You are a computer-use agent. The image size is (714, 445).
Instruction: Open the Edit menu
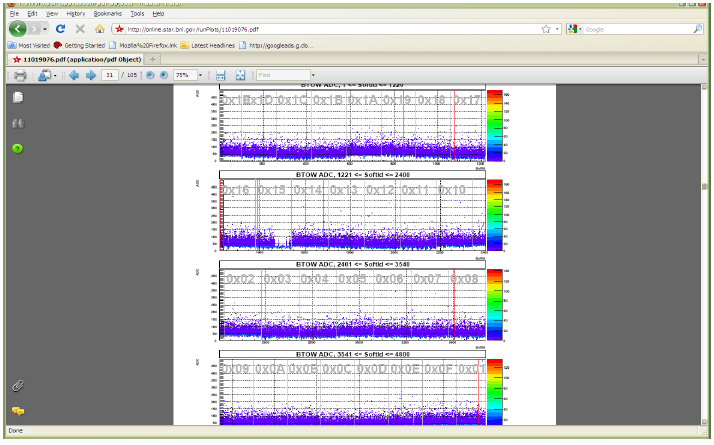pos(32,14)
